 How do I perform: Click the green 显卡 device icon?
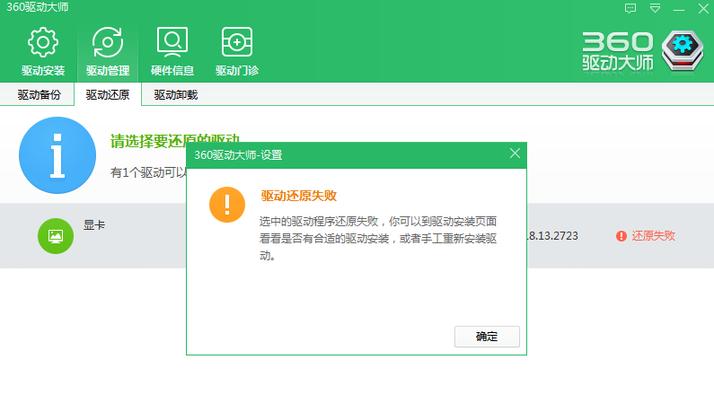pyautogui.click(x=56, y=236)
